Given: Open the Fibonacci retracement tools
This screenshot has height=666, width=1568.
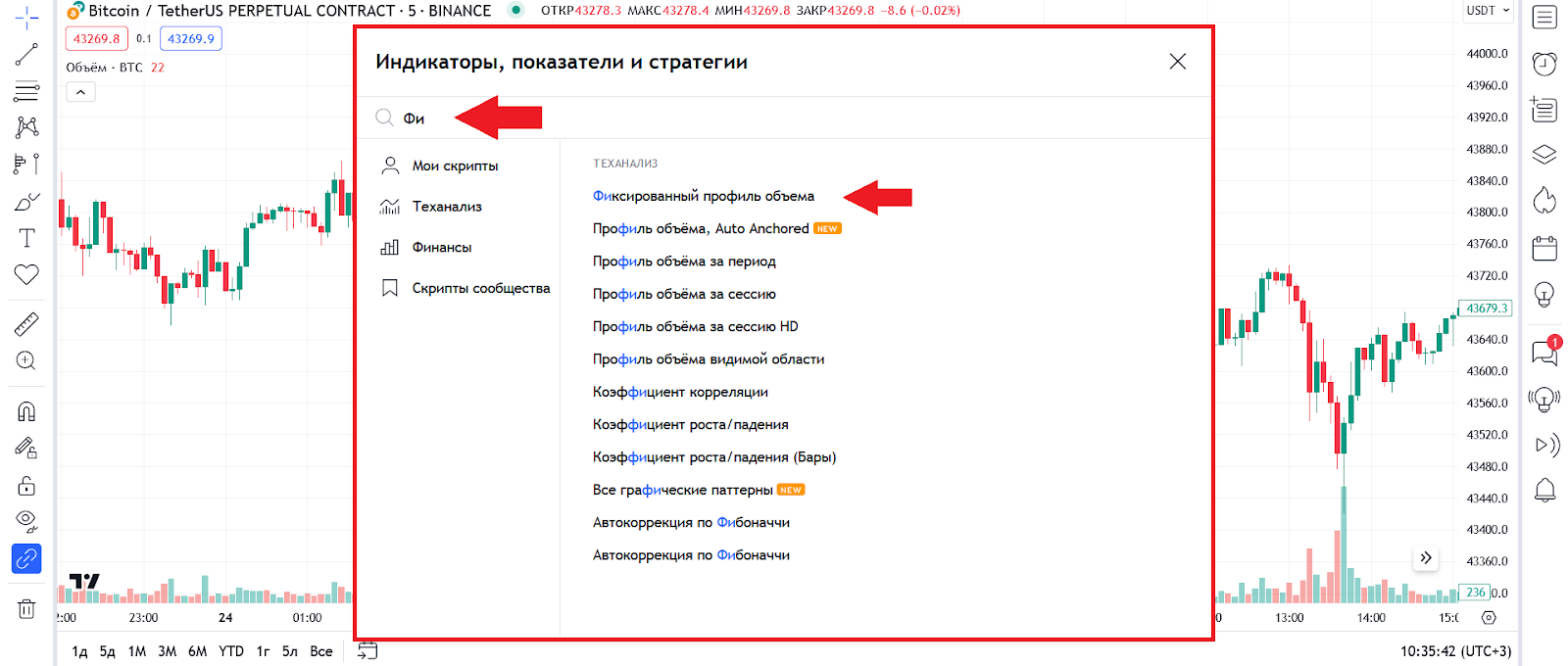Looking at the screenshot, I should click(26, 92).
